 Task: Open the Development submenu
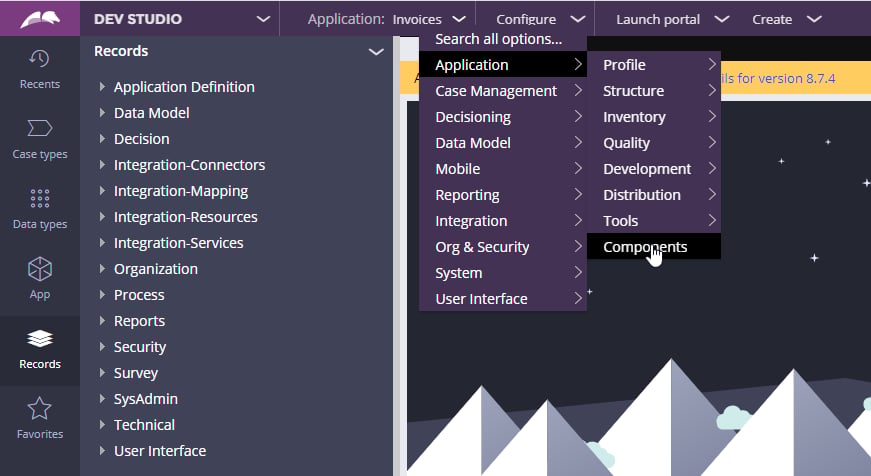tap(654, 169)
